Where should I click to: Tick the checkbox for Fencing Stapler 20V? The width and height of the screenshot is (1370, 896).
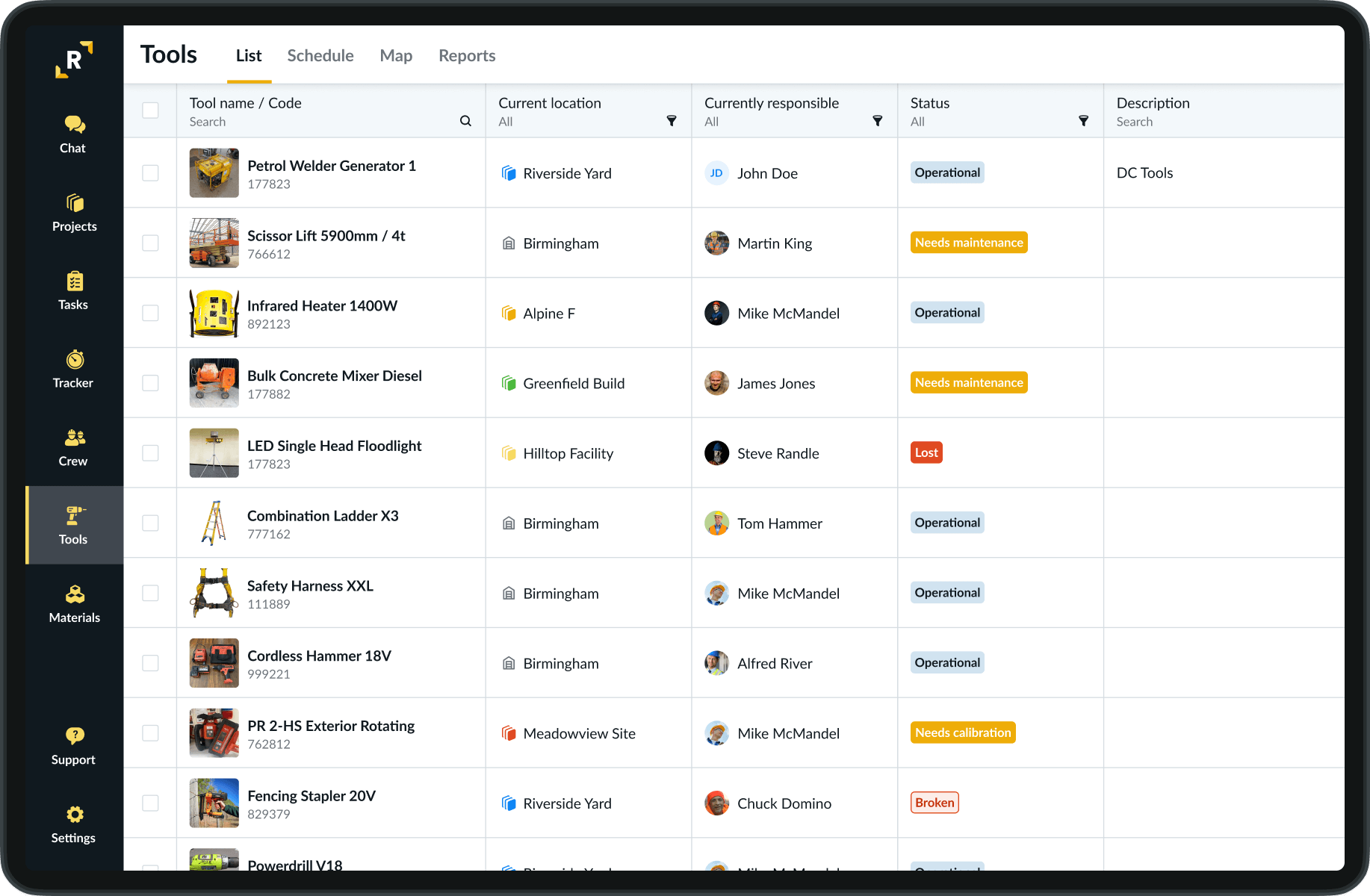click(x=150, y=803)
